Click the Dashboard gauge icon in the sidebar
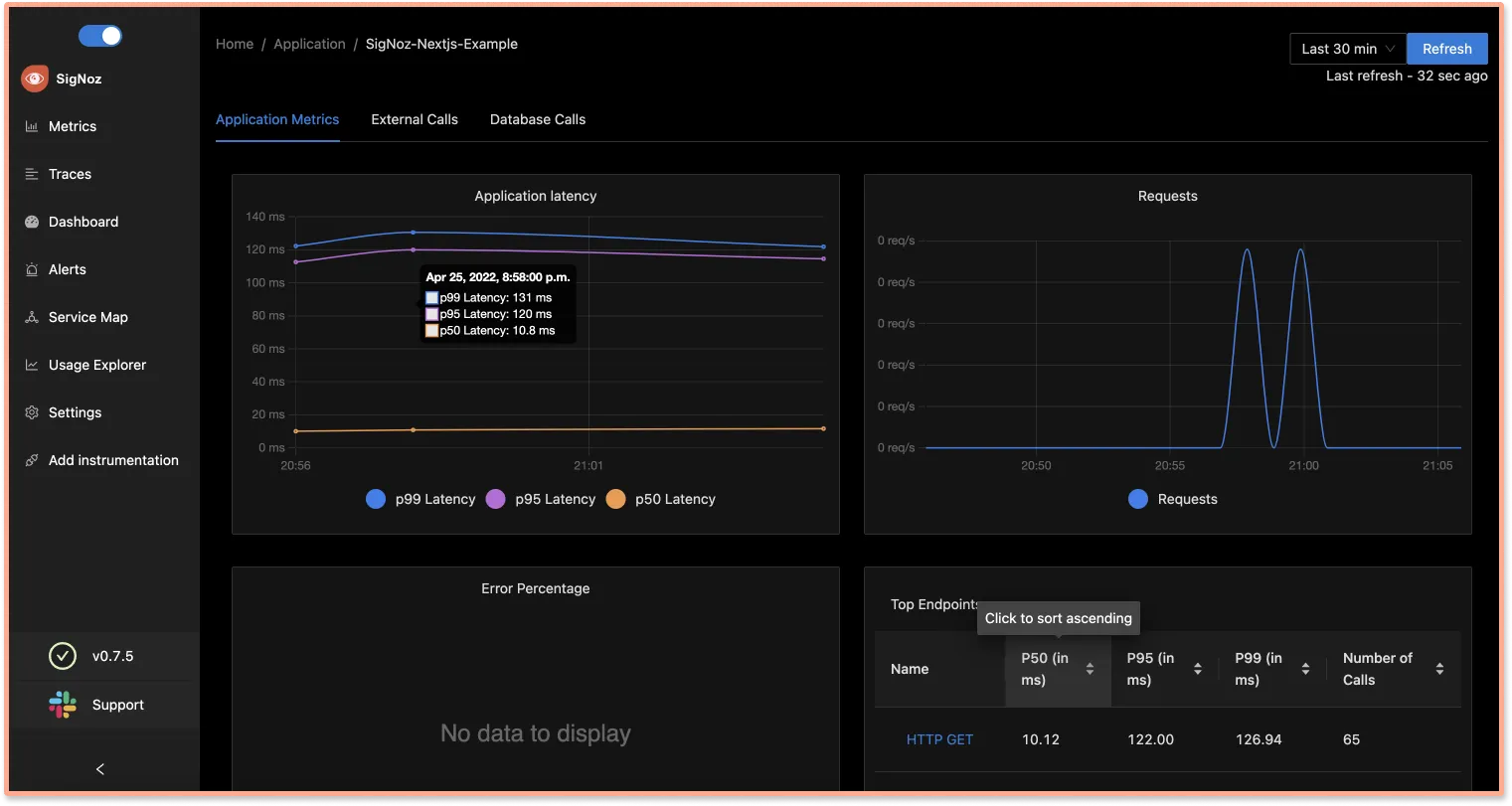The image size is (1512, 806). point(32,222)
